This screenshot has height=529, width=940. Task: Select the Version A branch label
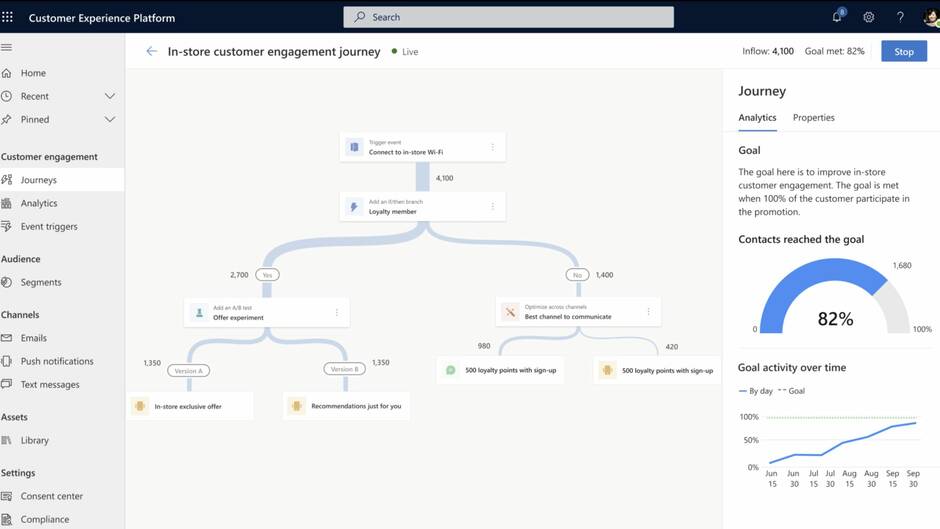[x=188, y=370]
